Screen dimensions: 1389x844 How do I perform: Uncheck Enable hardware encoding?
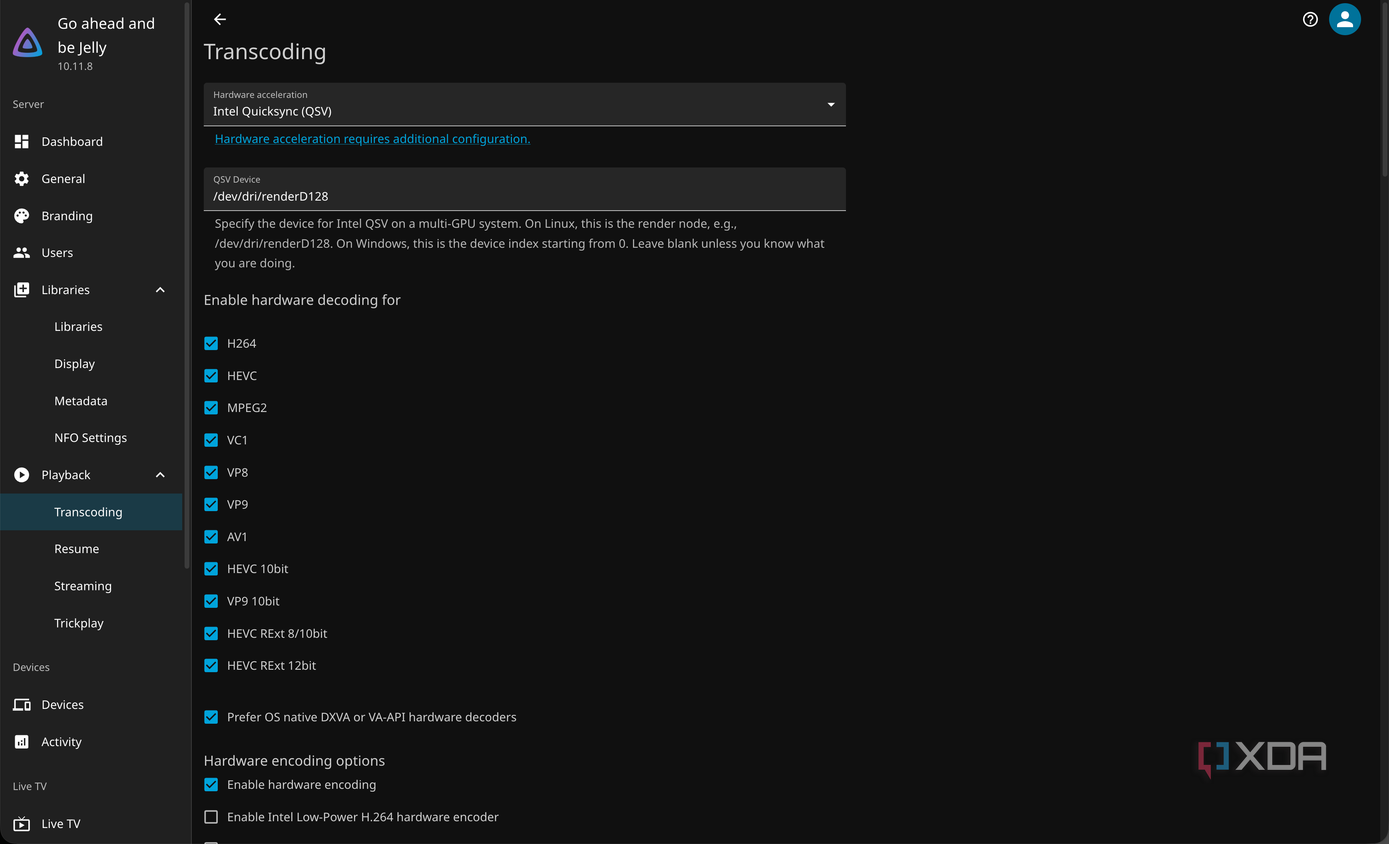pos(211,785)
